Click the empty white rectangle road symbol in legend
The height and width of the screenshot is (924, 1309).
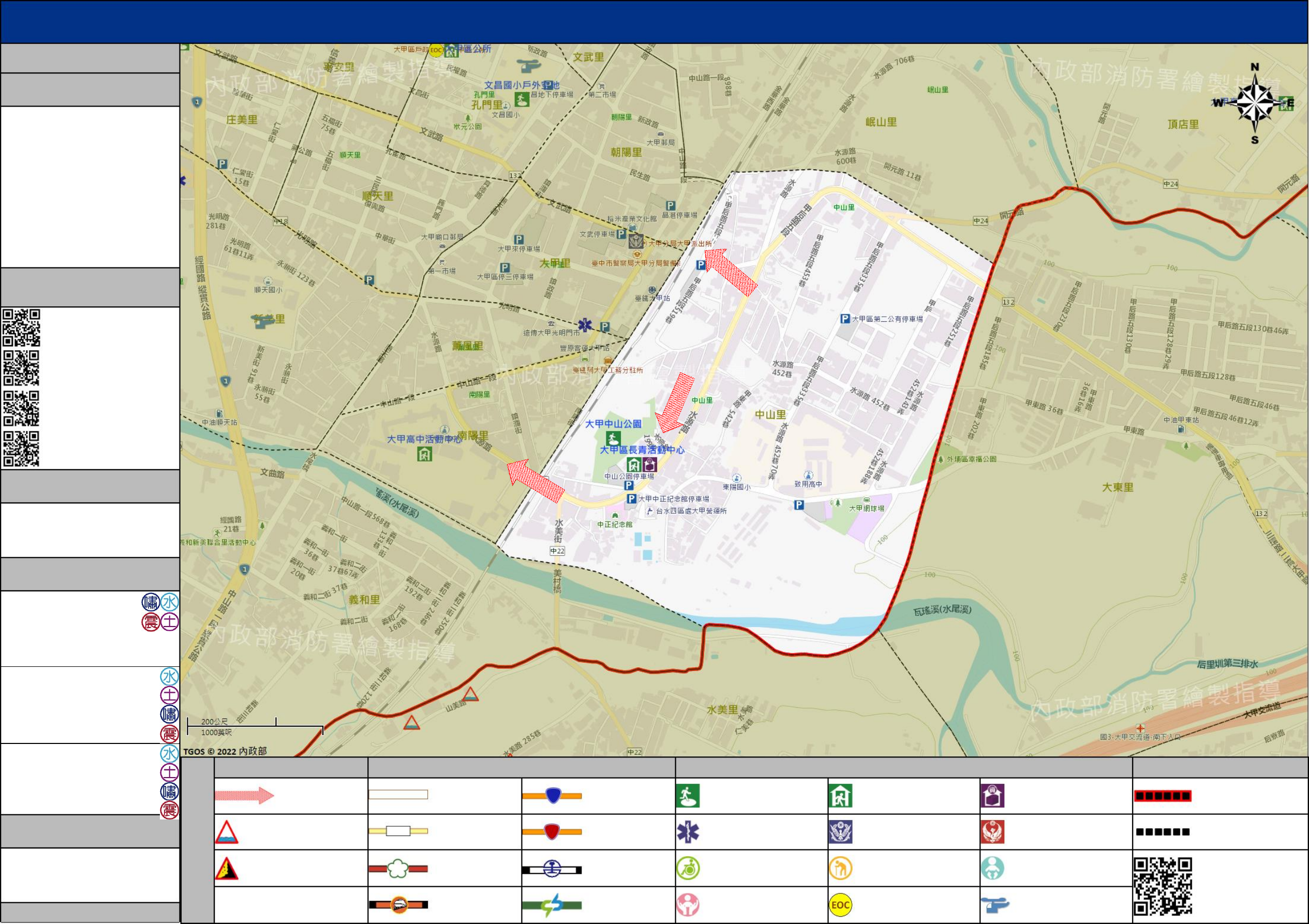click(398, 795)
